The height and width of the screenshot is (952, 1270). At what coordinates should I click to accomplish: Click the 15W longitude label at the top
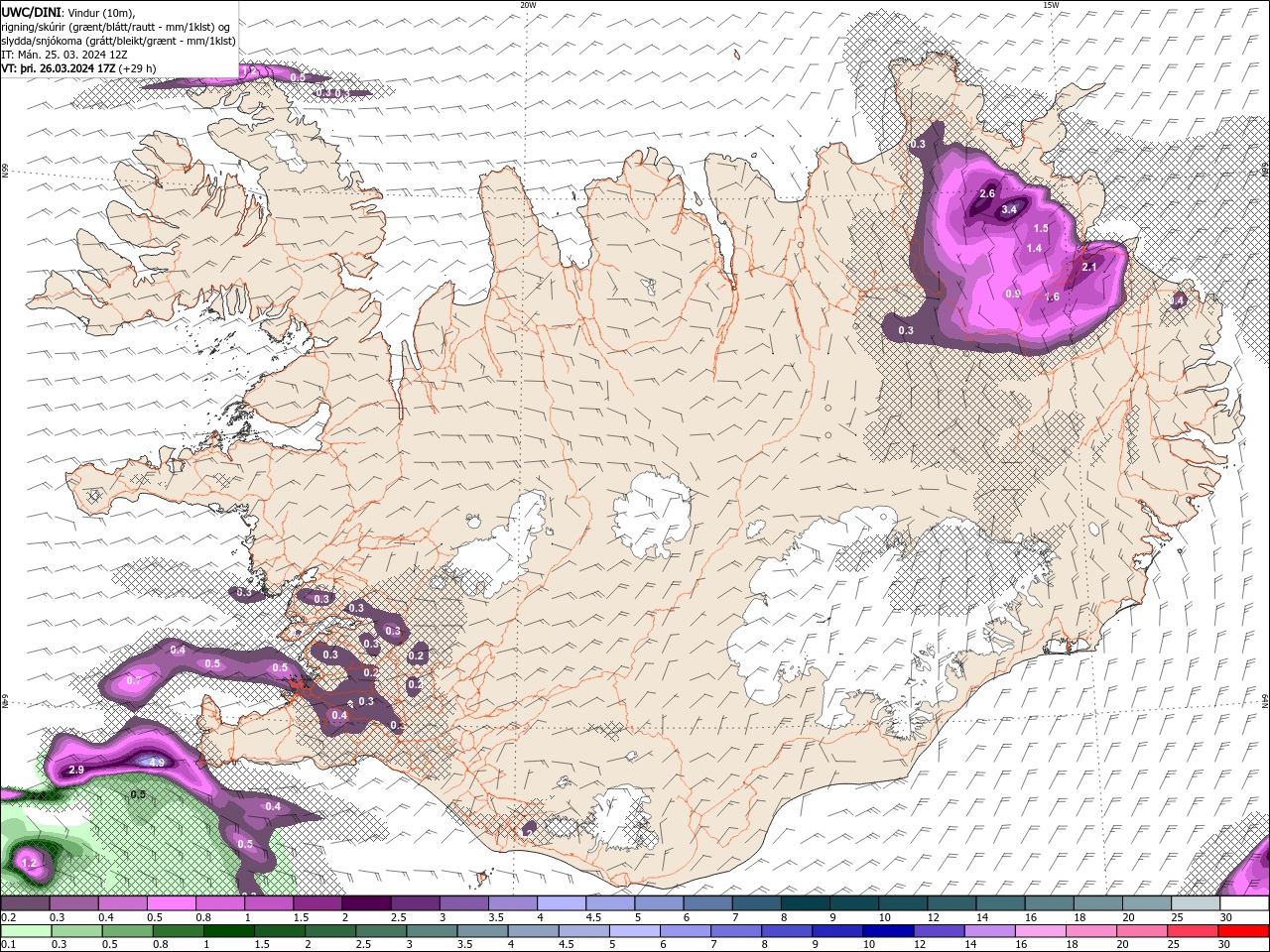pyautogui.click(x=1051, y=4)
